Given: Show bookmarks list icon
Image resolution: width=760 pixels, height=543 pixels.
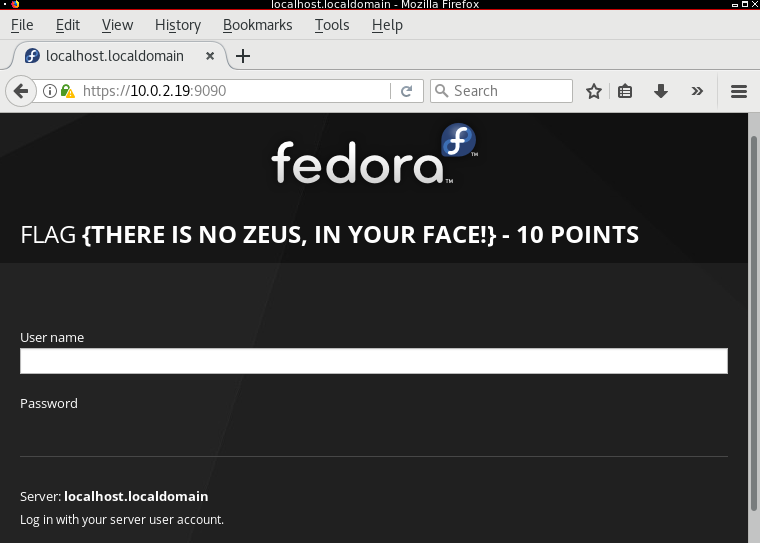Looking at the screenshot, I should (625, 91).
